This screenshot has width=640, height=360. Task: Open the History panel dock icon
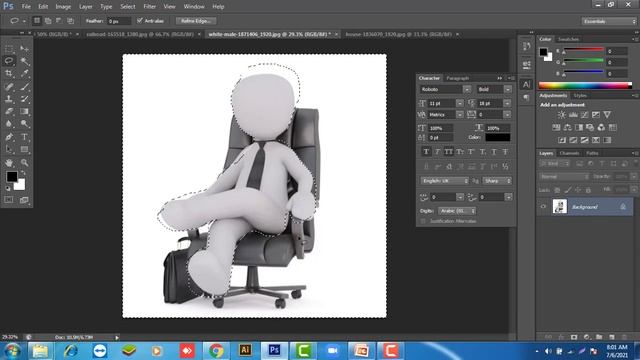click(527, 46)
